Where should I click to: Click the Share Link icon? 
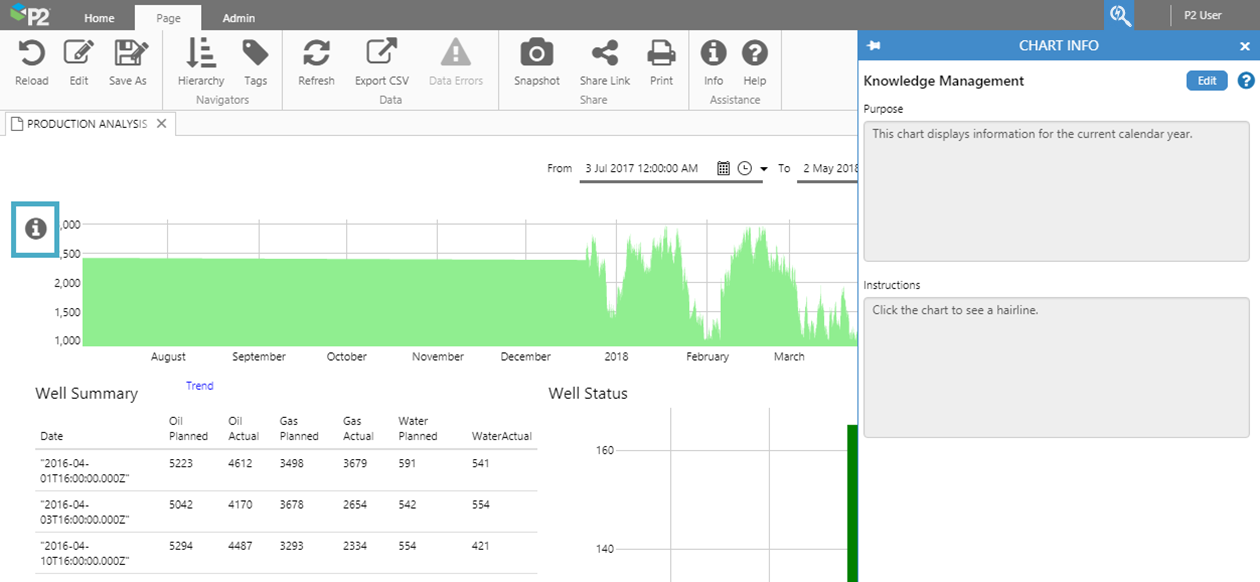[x=604, y=54]
